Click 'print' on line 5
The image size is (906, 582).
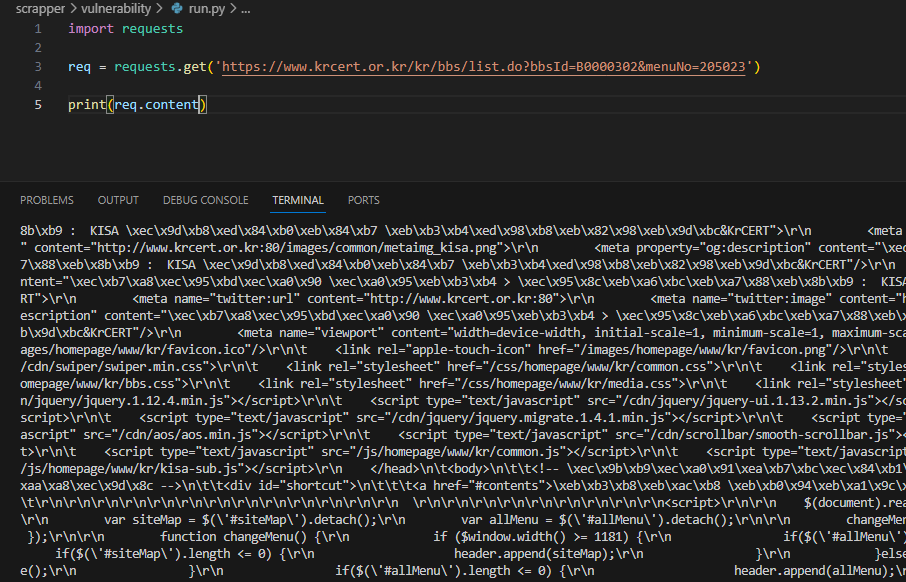(87, 105)
